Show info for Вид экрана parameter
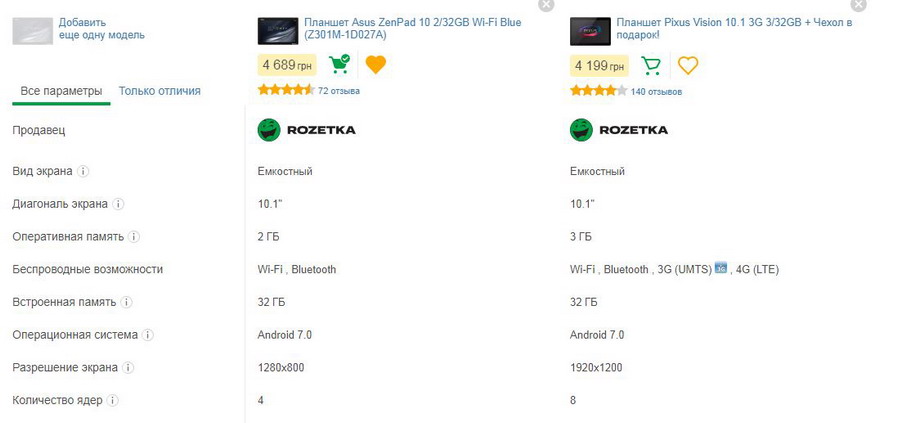The width and height of the screenshot is (897, 423). tap(84, 171)
